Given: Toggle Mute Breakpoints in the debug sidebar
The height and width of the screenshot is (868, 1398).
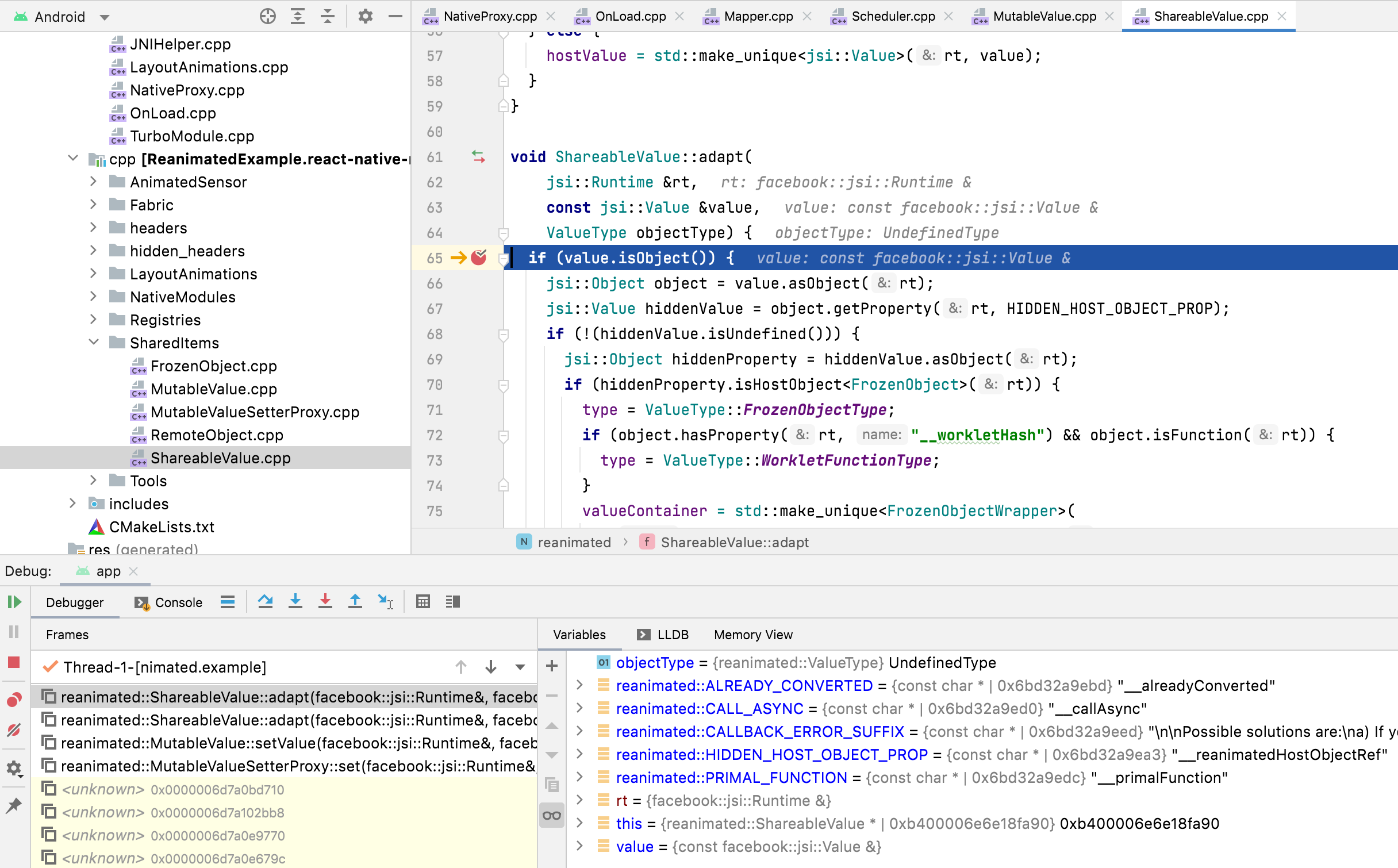Looking at the screenshot, I should 14,730.
